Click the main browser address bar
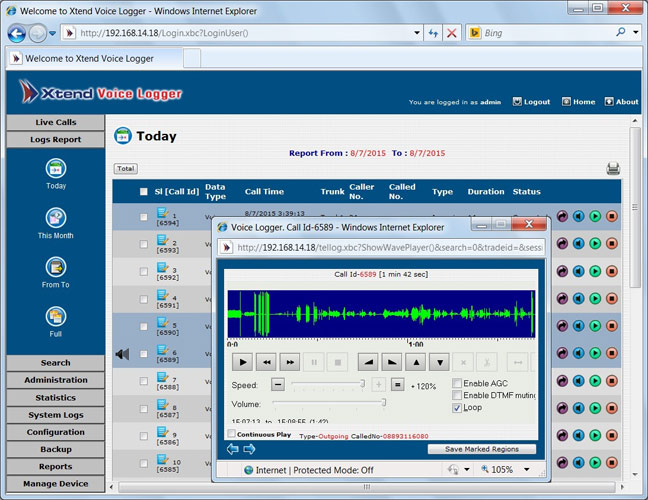 (242, 33)
